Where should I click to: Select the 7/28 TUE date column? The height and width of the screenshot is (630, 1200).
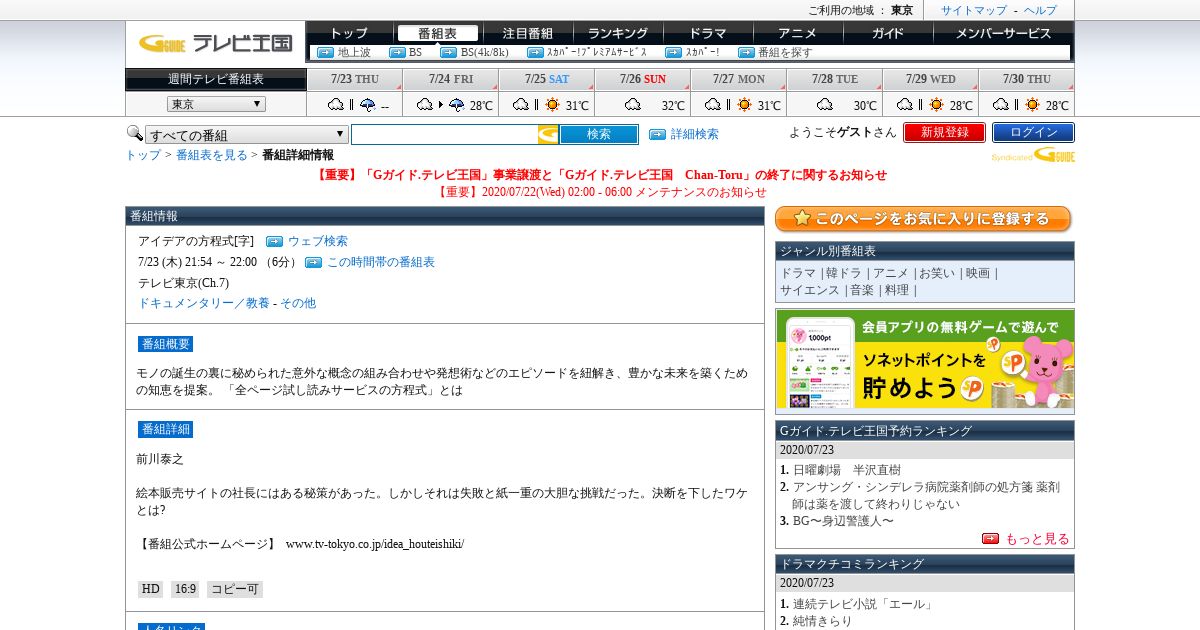834,79
